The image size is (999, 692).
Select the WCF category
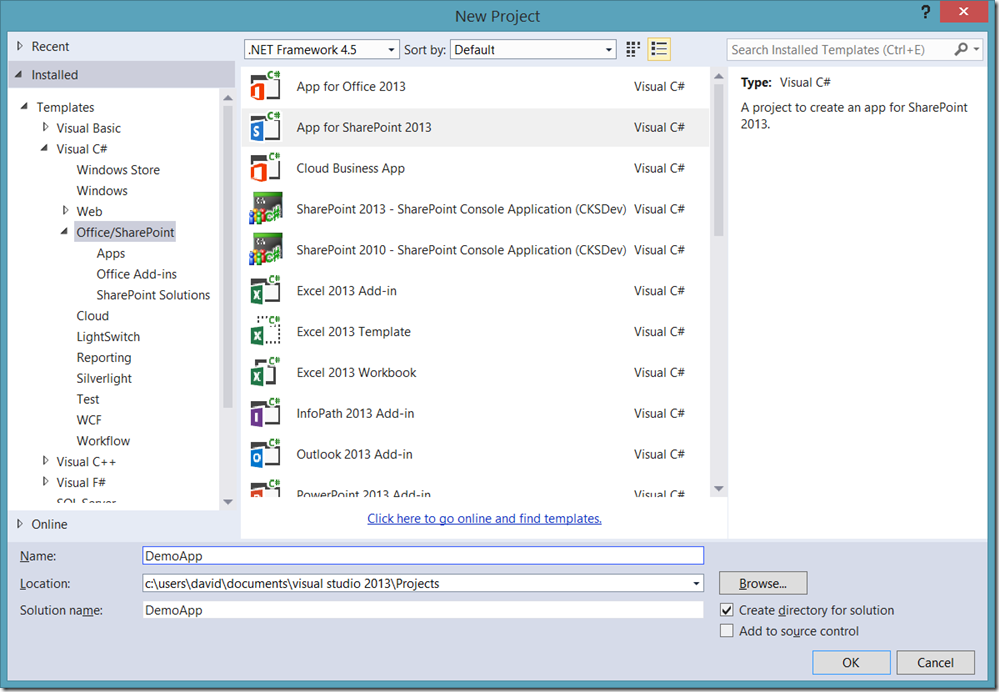(89, 420)
